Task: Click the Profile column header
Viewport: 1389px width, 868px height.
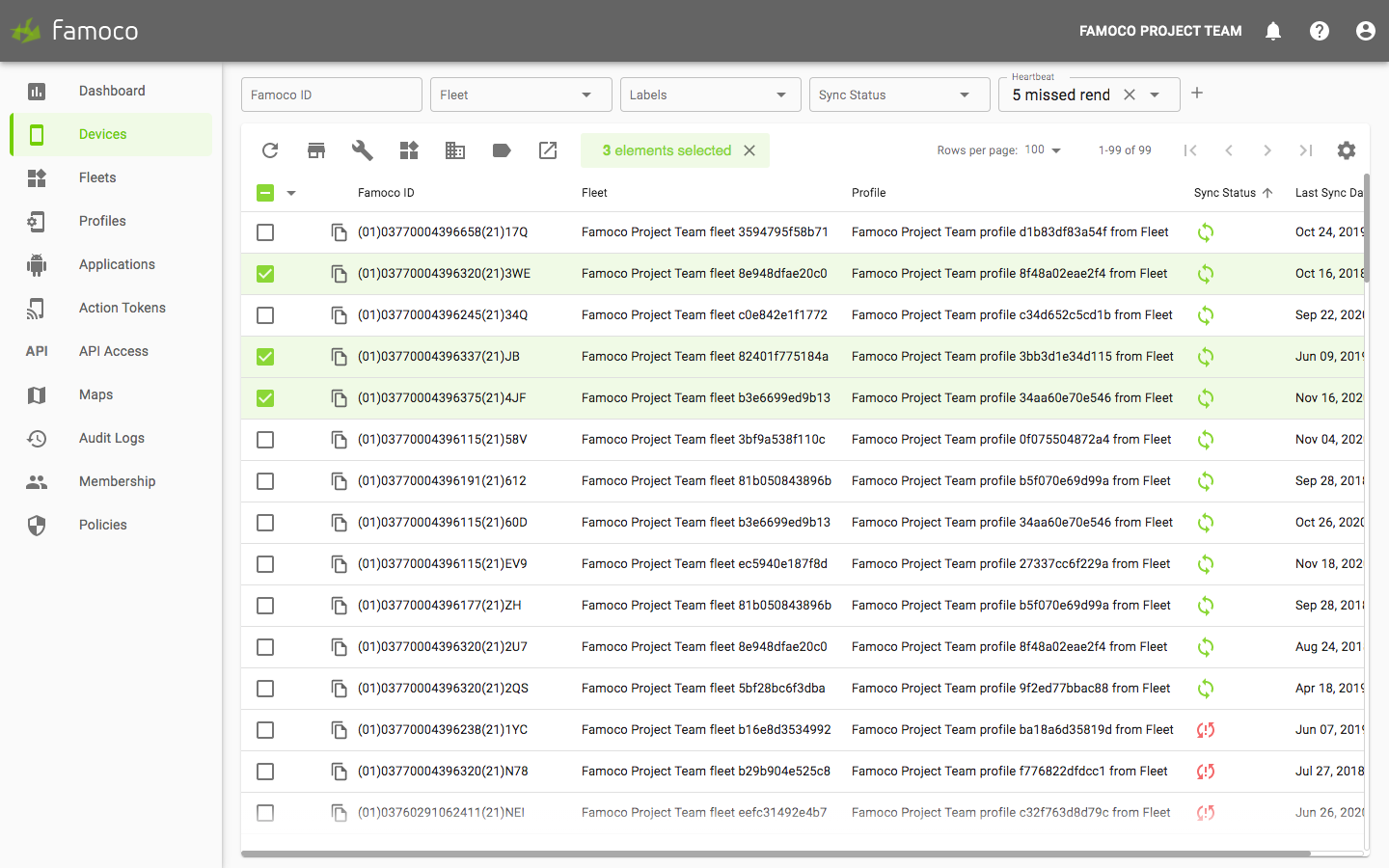Action: click(868, 193)
